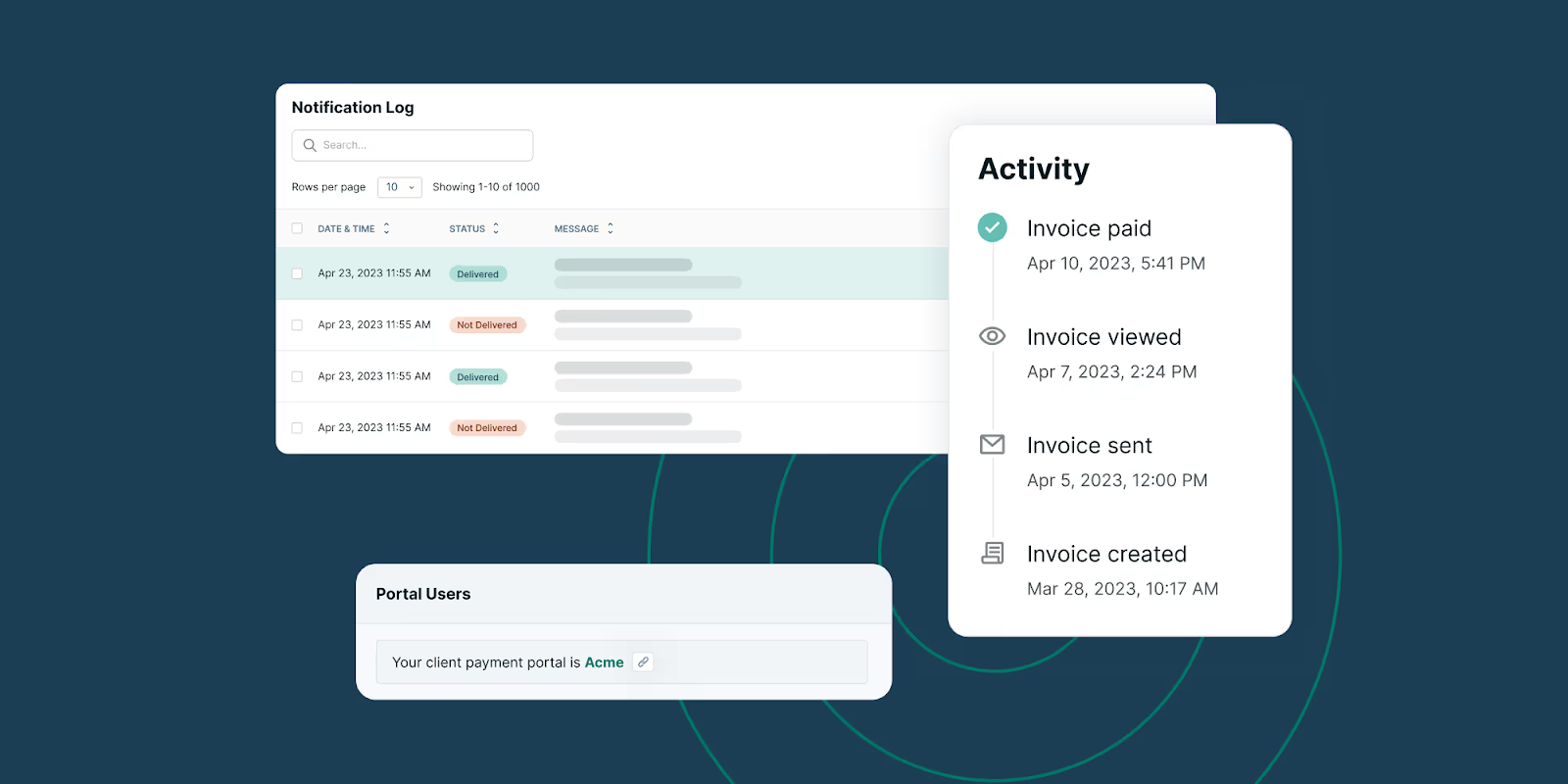
Task: Sort by the Date & Time column arrows
Action: (x=386, y=228)
